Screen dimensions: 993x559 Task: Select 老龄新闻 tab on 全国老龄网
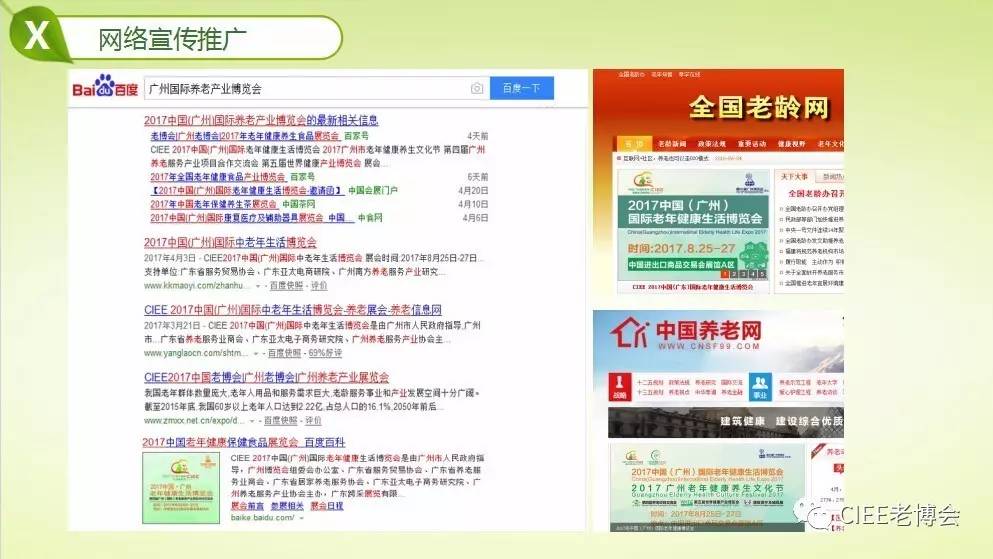click(x=672, y=144)
